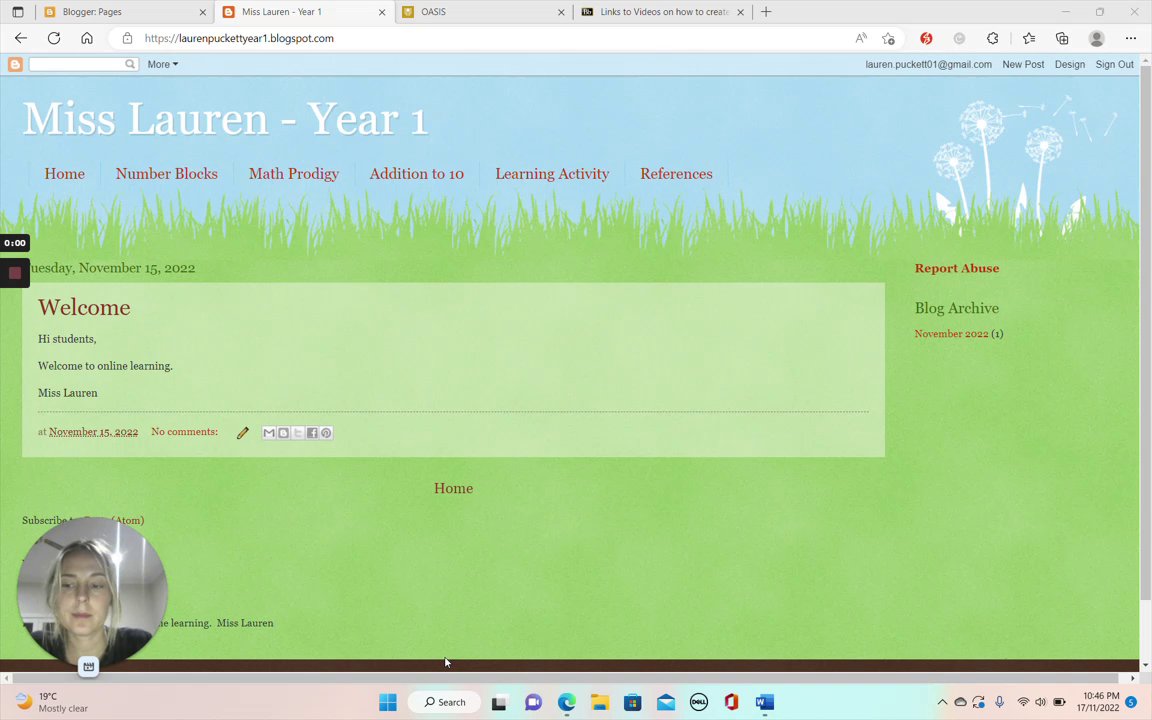Open the Extensions puzzle icon

993,38
